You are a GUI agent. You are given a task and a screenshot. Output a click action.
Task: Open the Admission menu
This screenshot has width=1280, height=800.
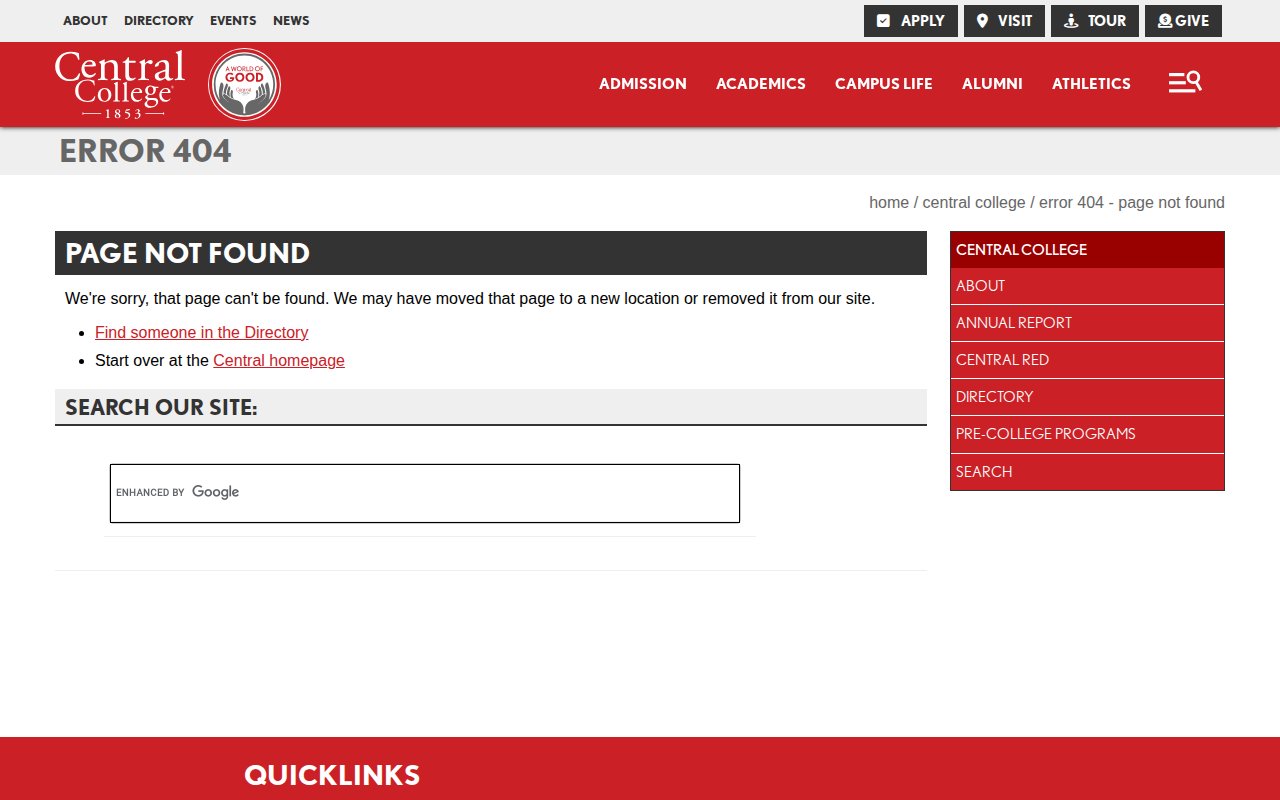[642, 84]
